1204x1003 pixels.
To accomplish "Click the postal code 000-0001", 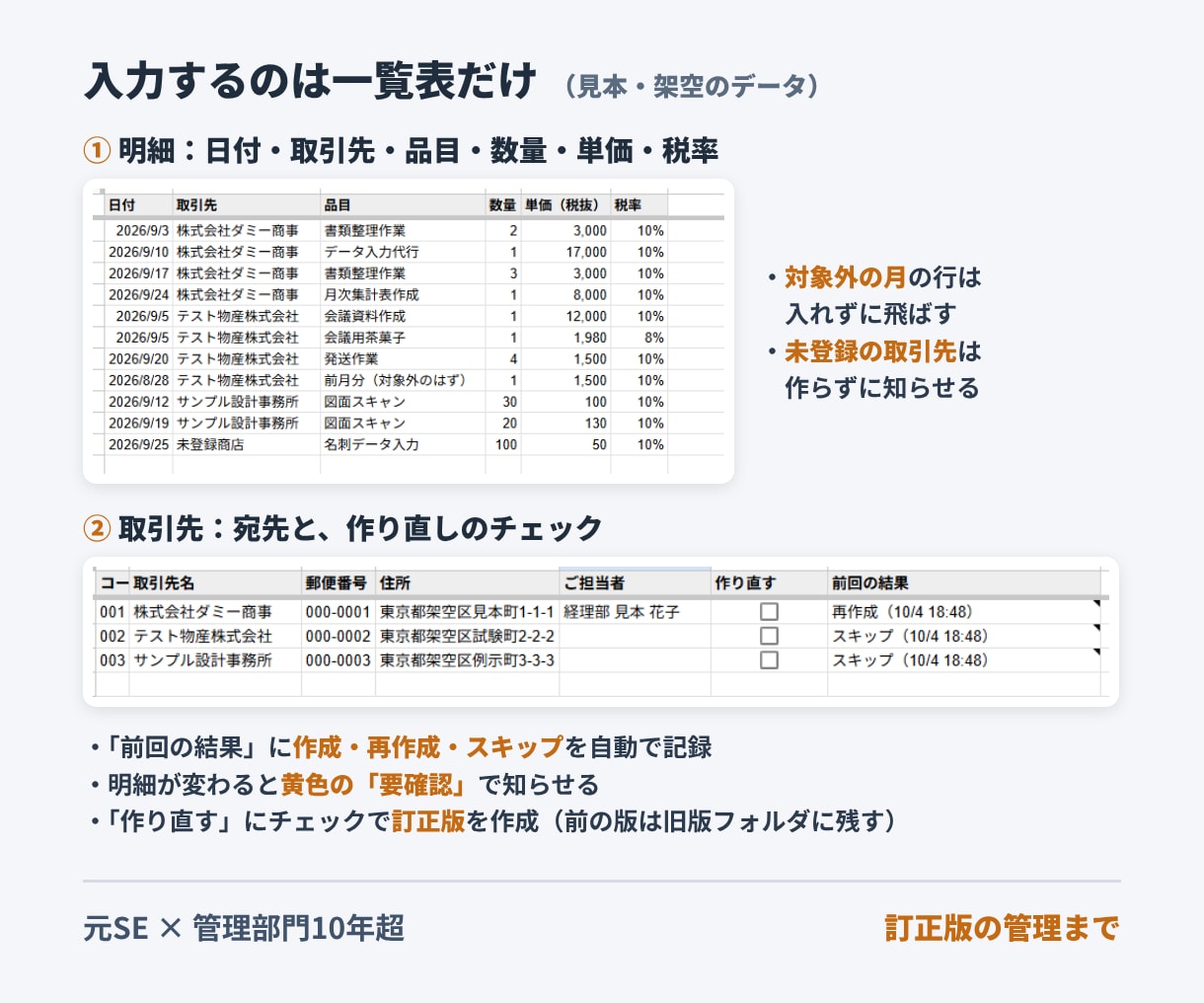I will point(338,612).
